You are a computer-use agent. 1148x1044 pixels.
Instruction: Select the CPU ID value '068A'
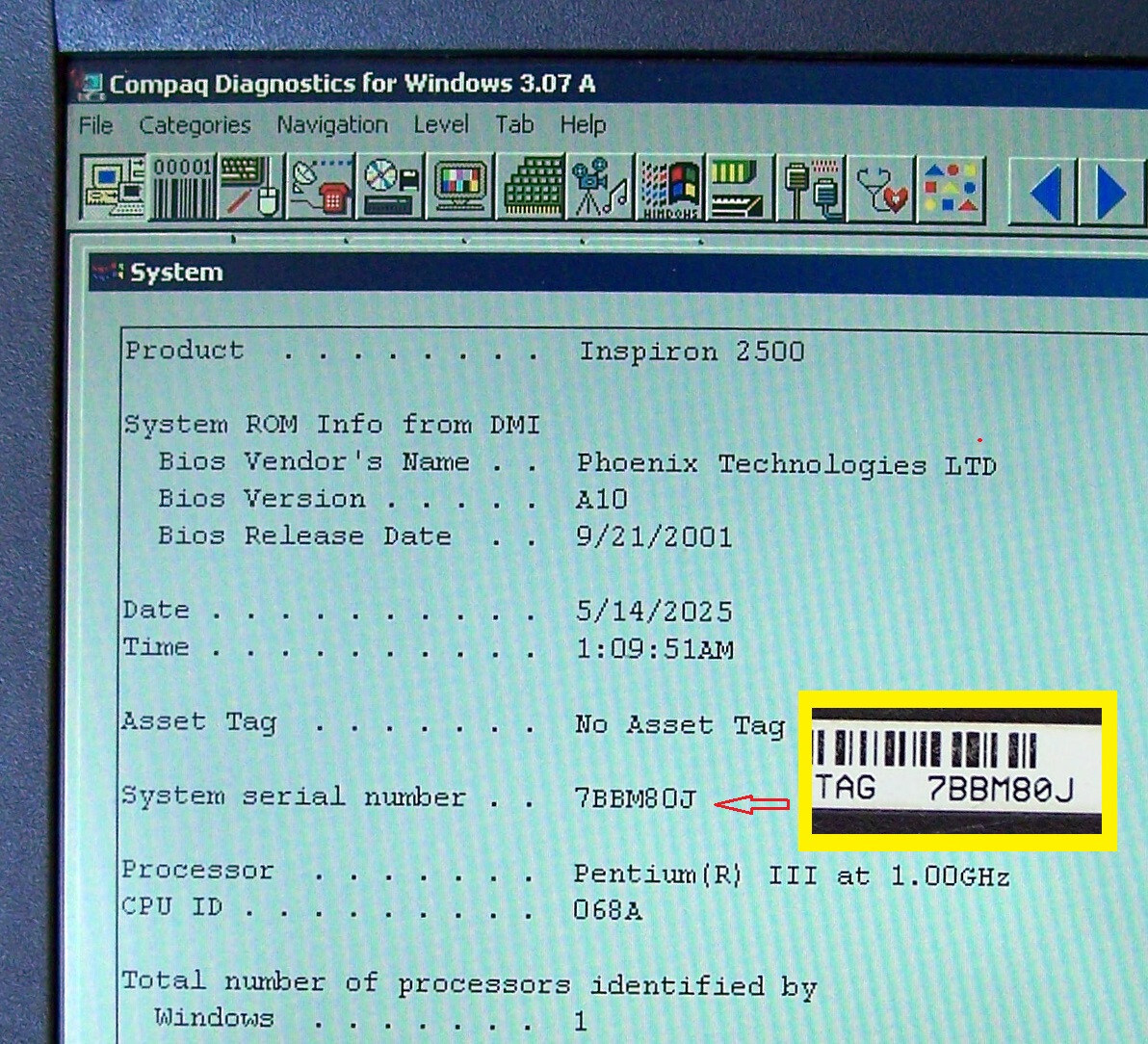607,910
